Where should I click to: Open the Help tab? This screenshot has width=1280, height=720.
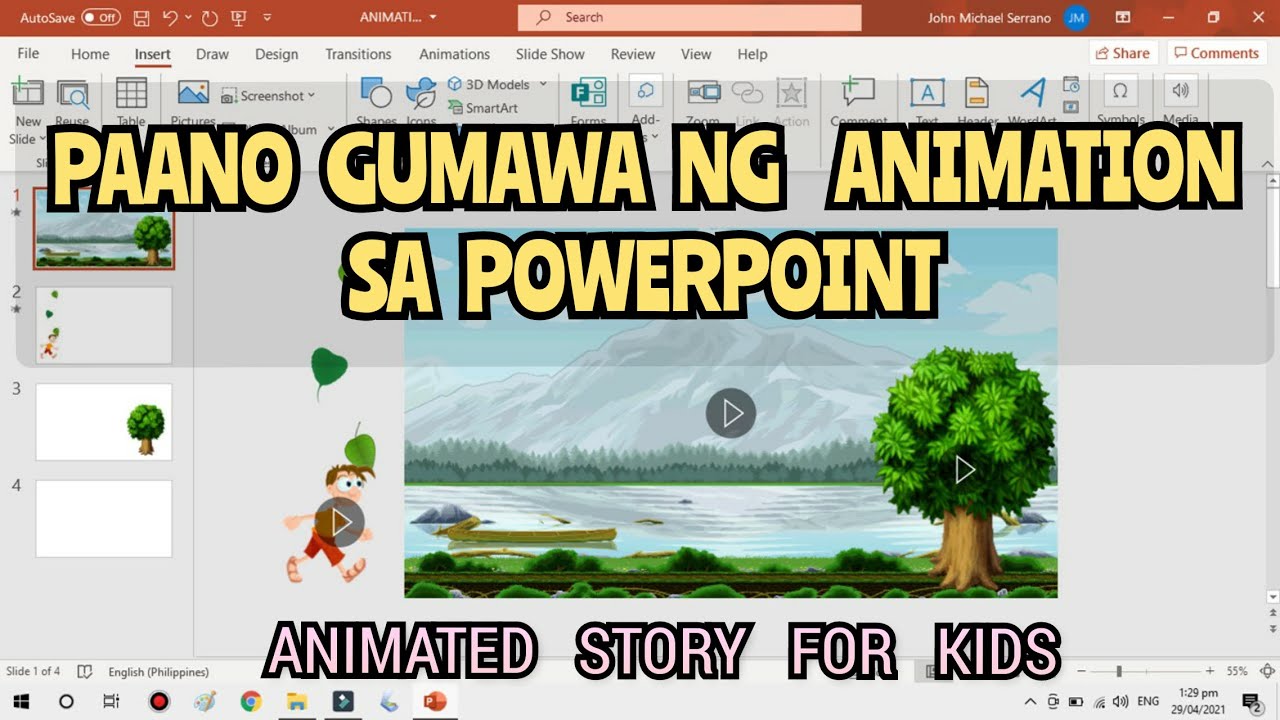(x=752, y=54)
